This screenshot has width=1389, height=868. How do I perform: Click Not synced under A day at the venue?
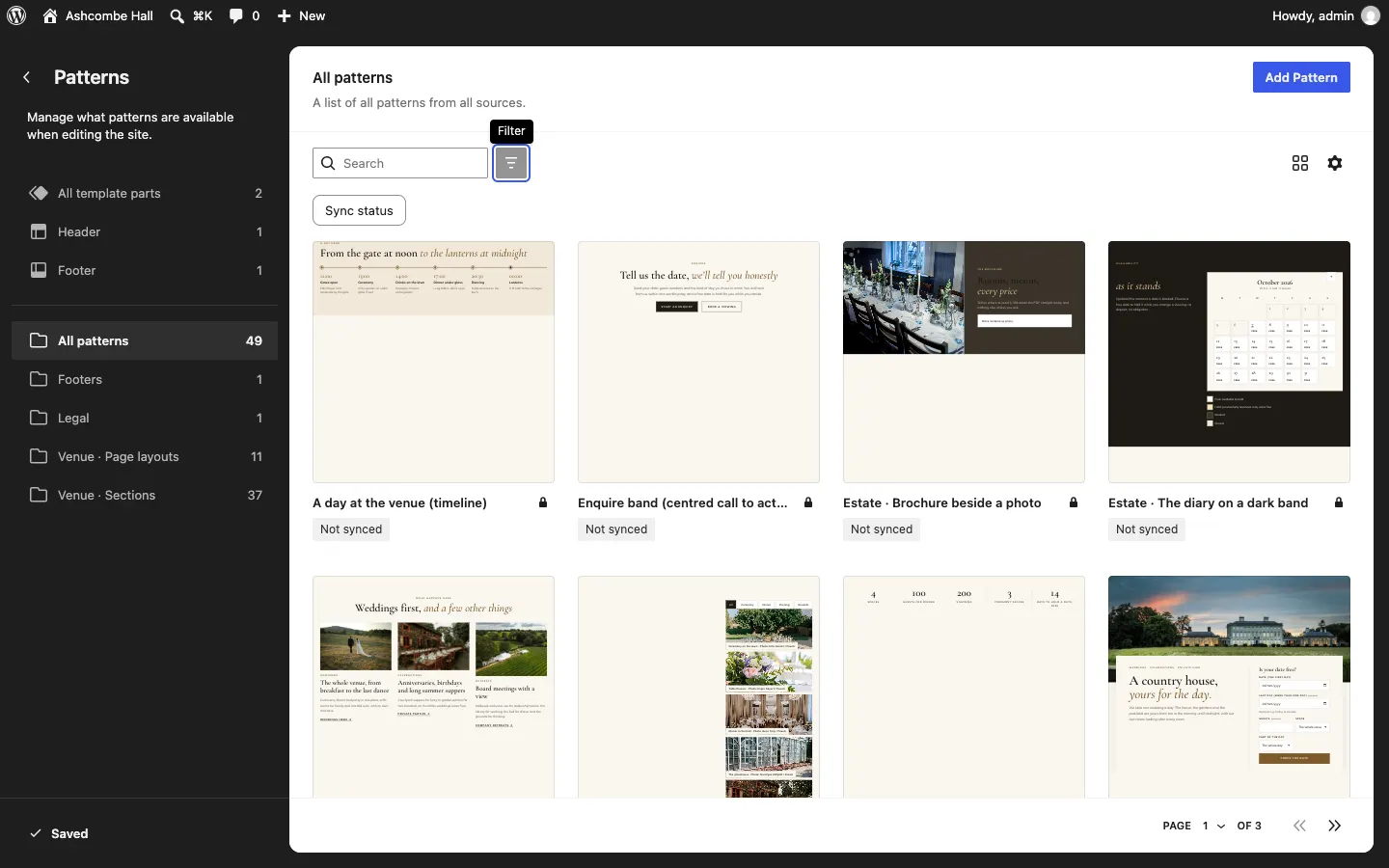(351, 529)
